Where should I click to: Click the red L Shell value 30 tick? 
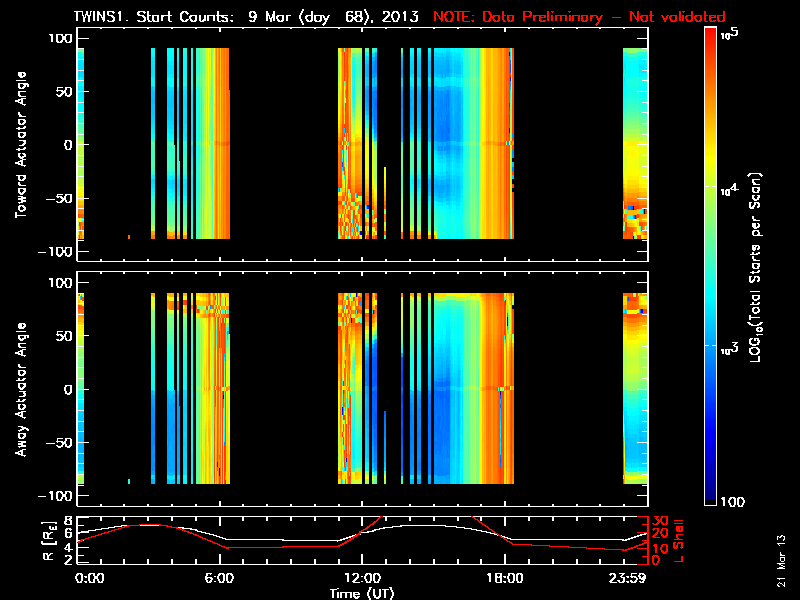tap(659, 520)
